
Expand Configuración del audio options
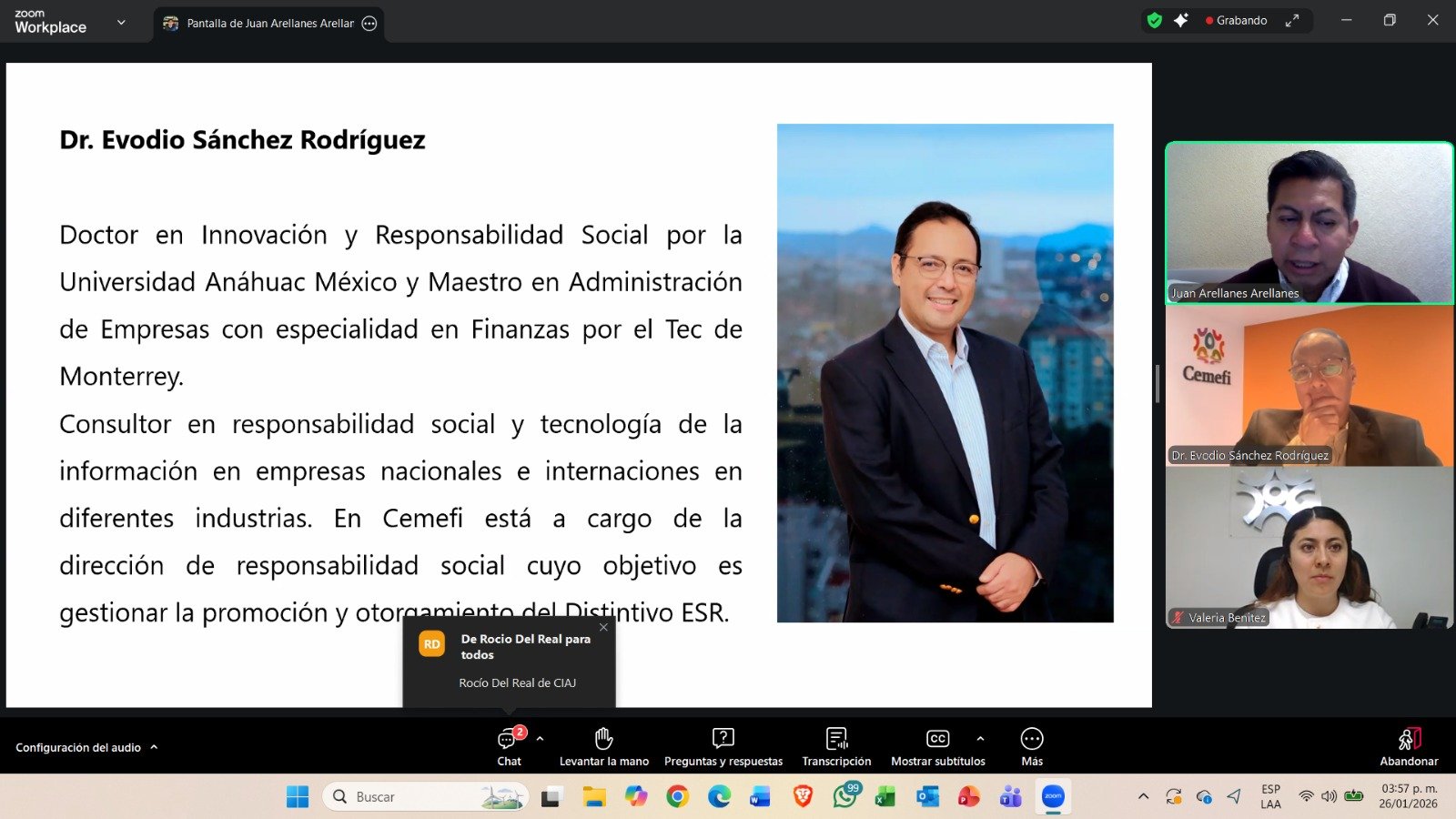pos(154,747)
